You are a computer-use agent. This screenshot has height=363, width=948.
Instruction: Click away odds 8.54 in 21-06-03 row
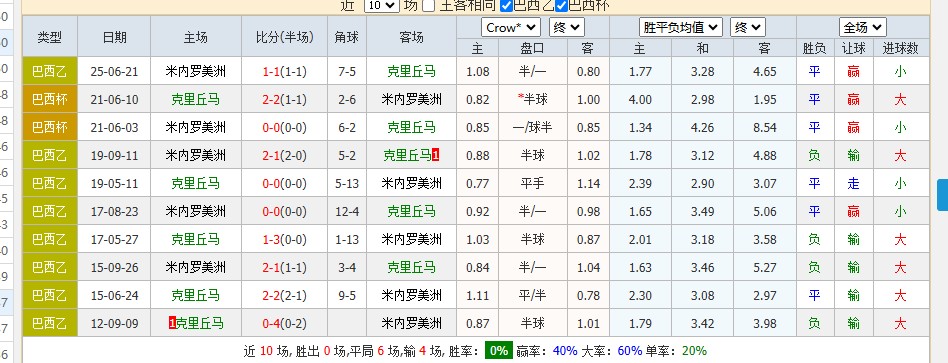click(x=765, y=127)
